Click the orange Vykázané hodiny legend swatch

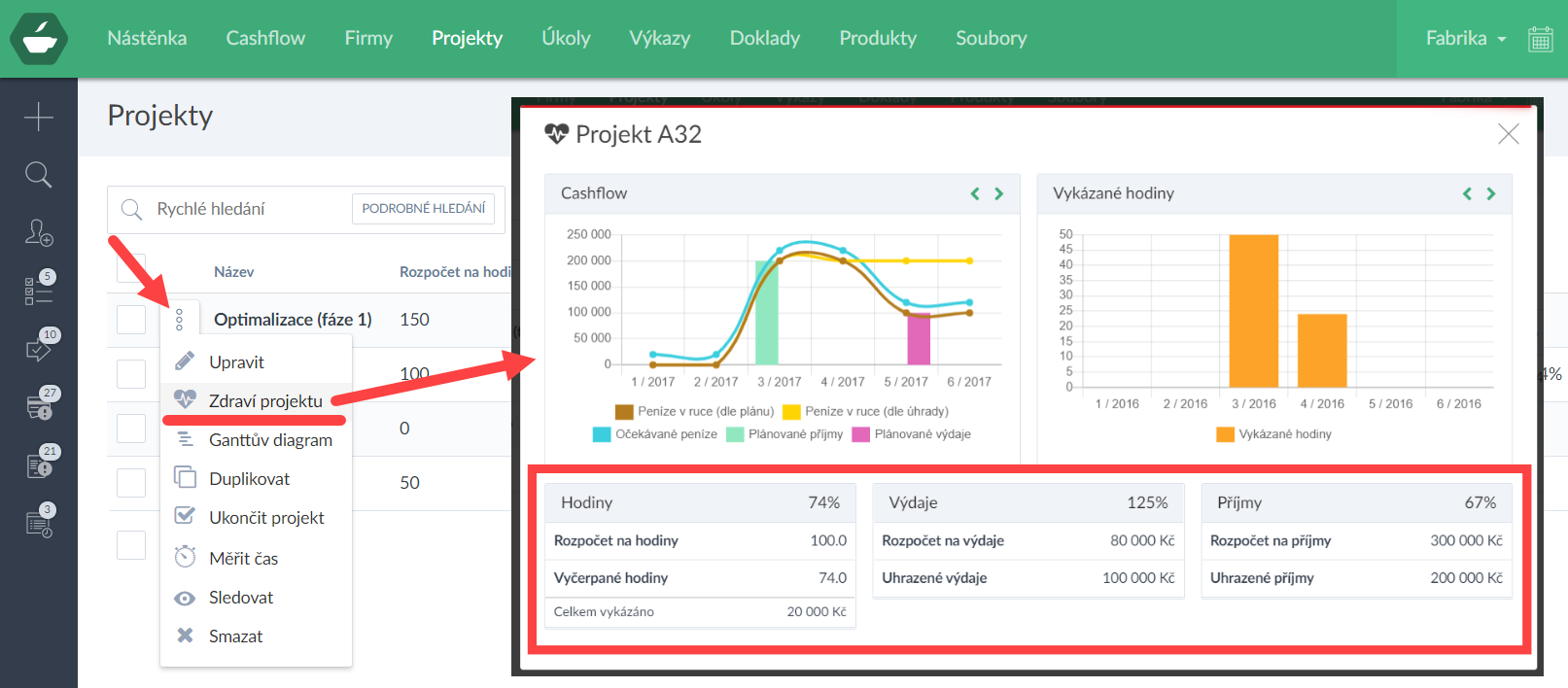[1225, 434]
